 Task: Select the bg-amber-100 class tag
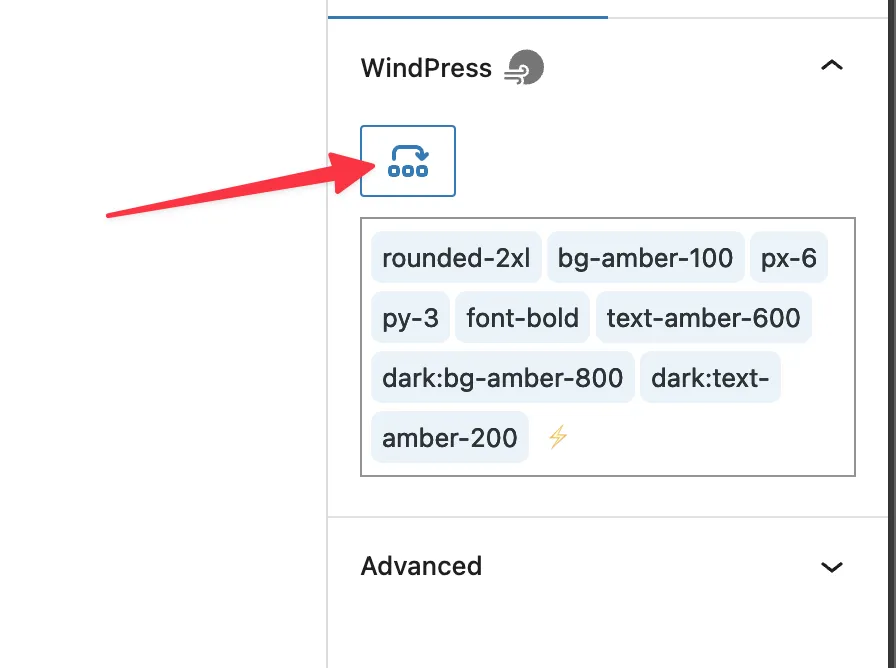(645, 259)
